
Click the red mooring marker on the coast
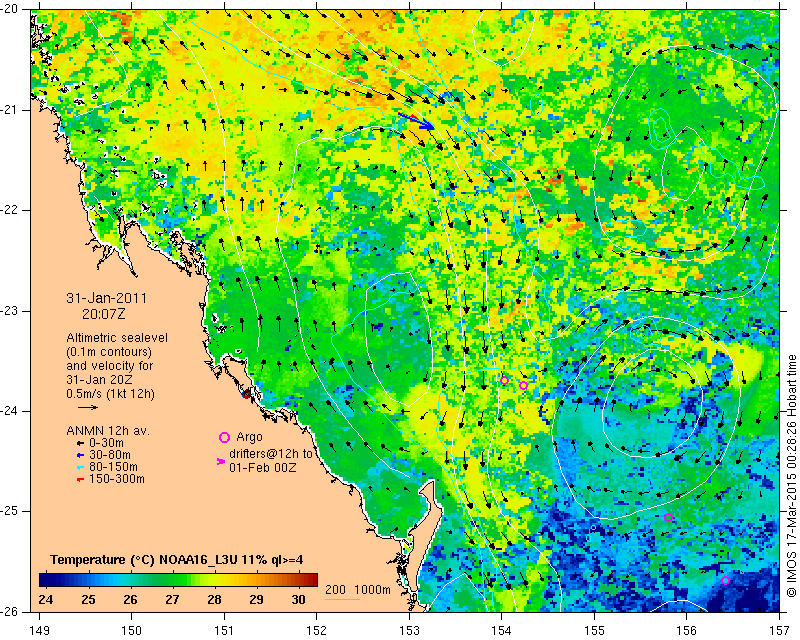point(246,394)
